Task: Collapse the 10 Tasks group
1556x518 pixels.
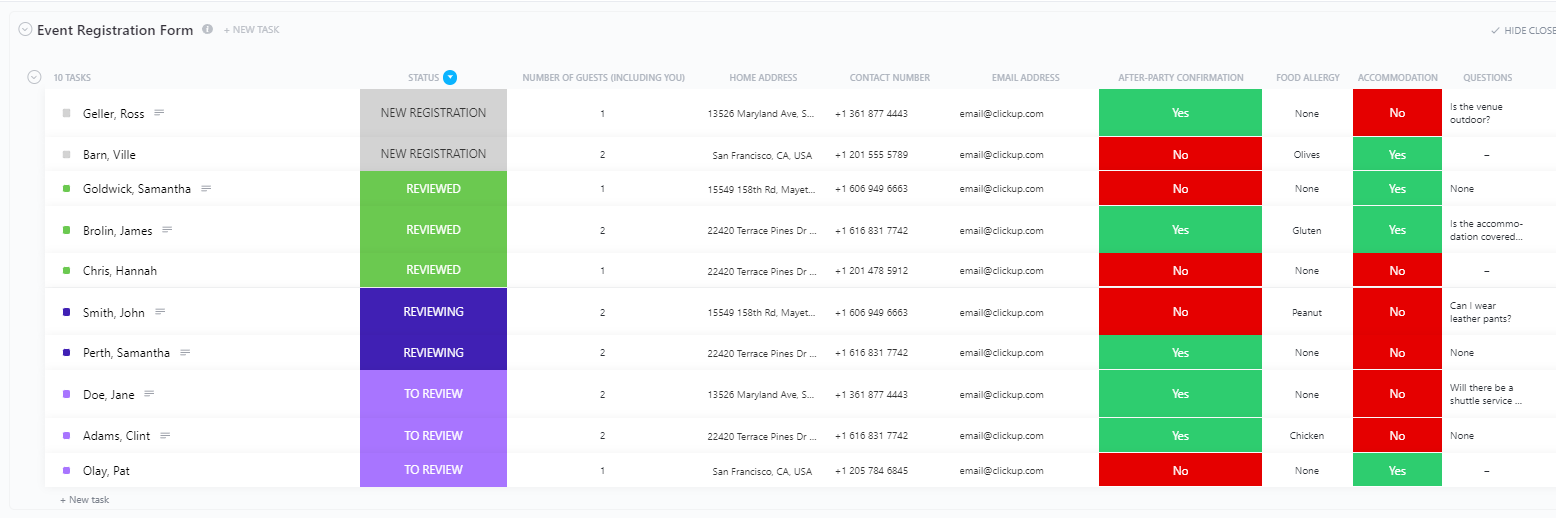Action: pos(34,77)
